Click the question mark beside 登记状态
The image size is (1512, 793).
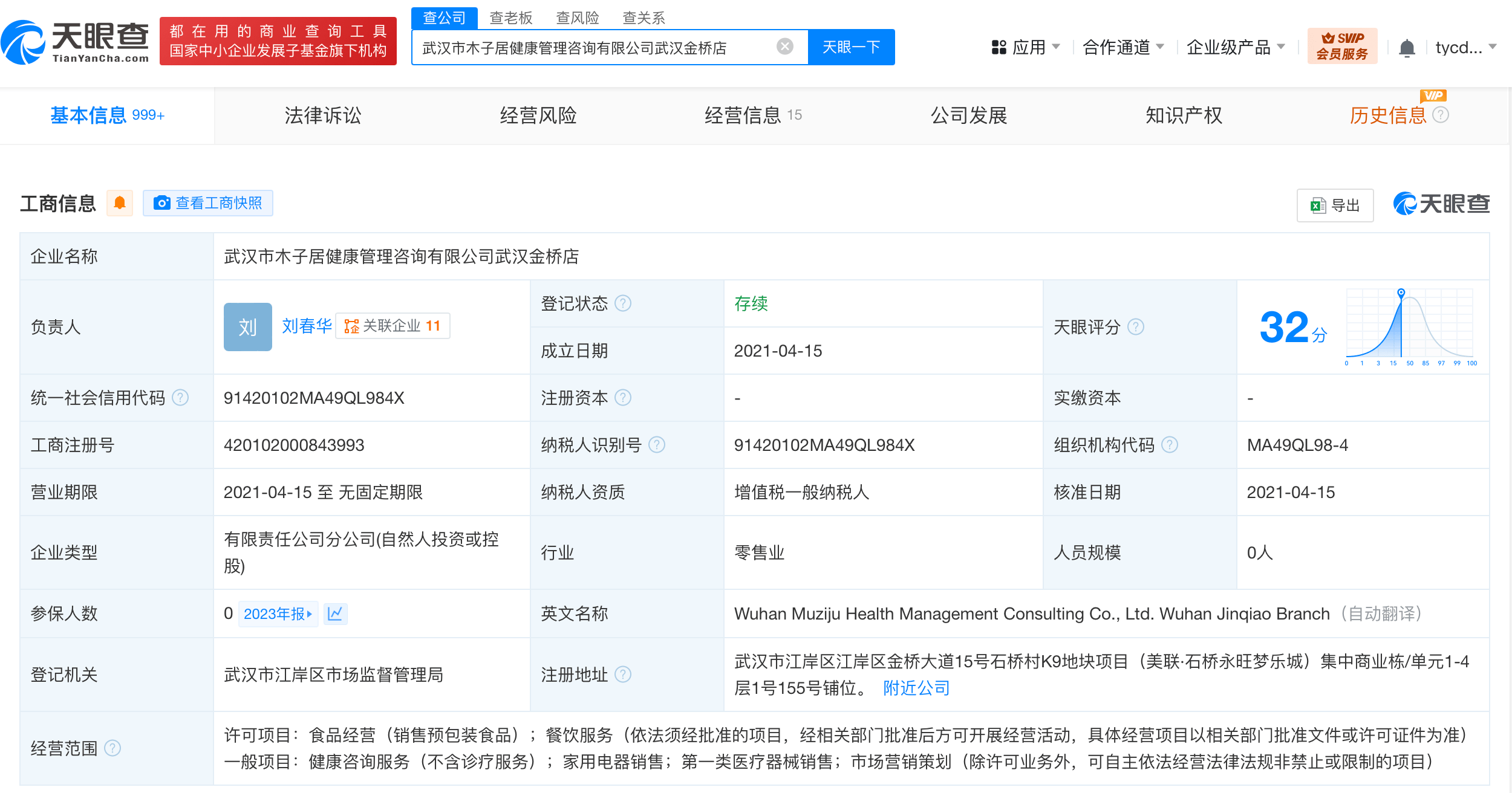[x=623, y=304]
